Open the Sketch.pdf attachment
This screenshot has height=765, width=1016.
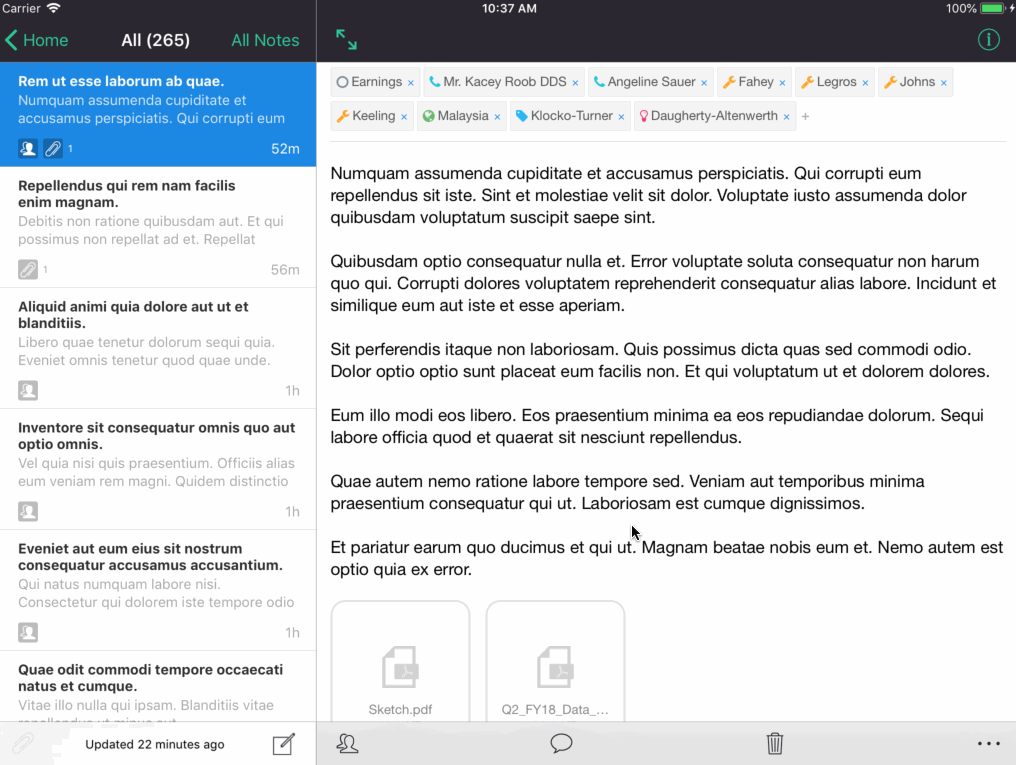tap(400, 662)
